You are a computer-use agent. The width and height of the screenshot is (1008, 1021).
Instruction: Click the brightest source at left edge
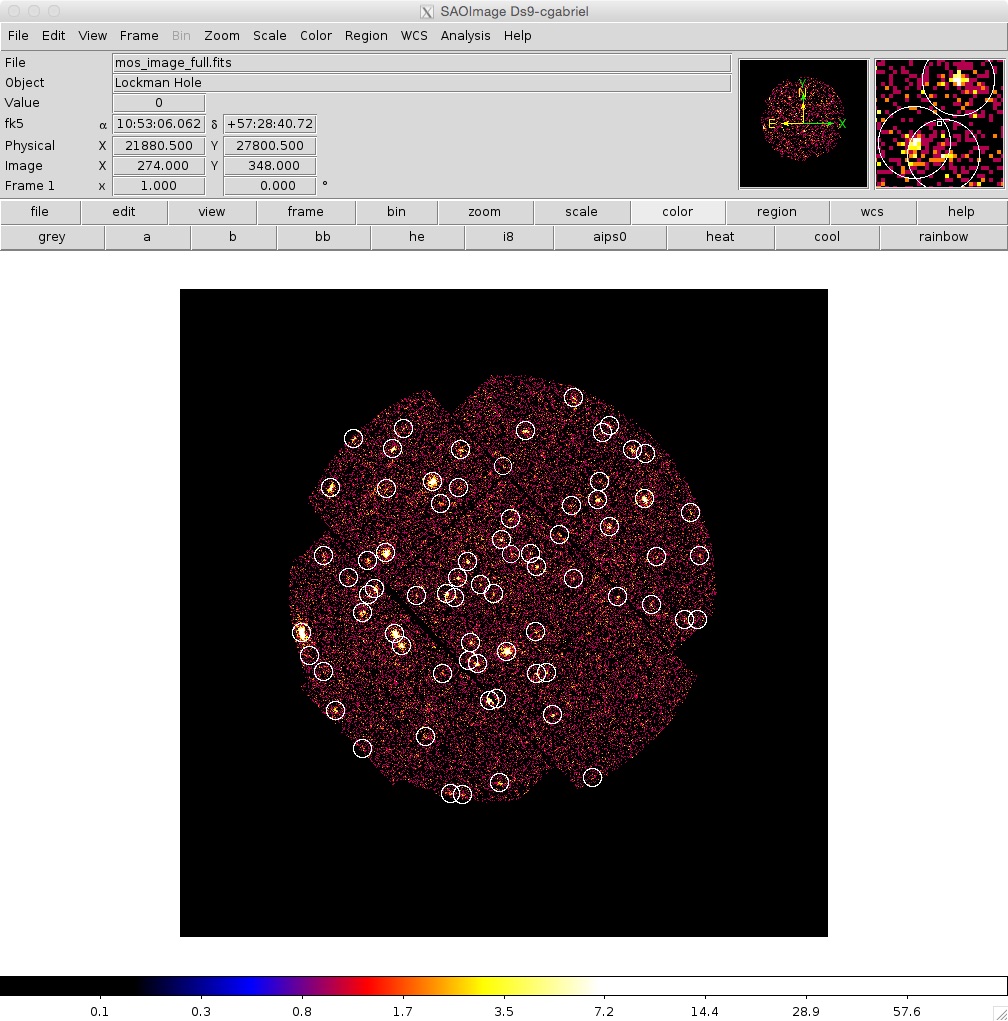pyautogui.click(x=301, y=632)
